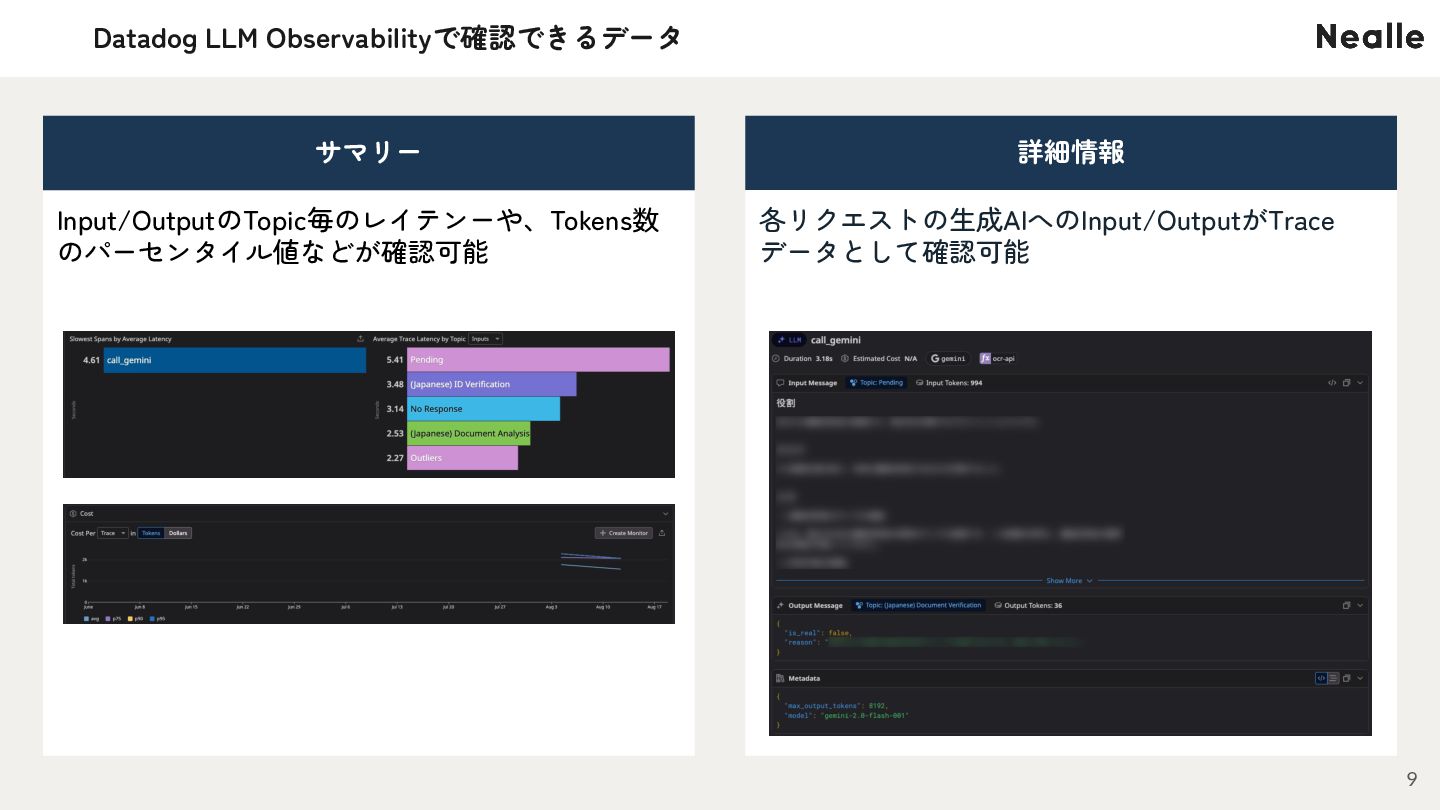The width and height of the screenshot is (1440, 810).
Task: Click the Topic: Pending tag
Action: point(876,383)
